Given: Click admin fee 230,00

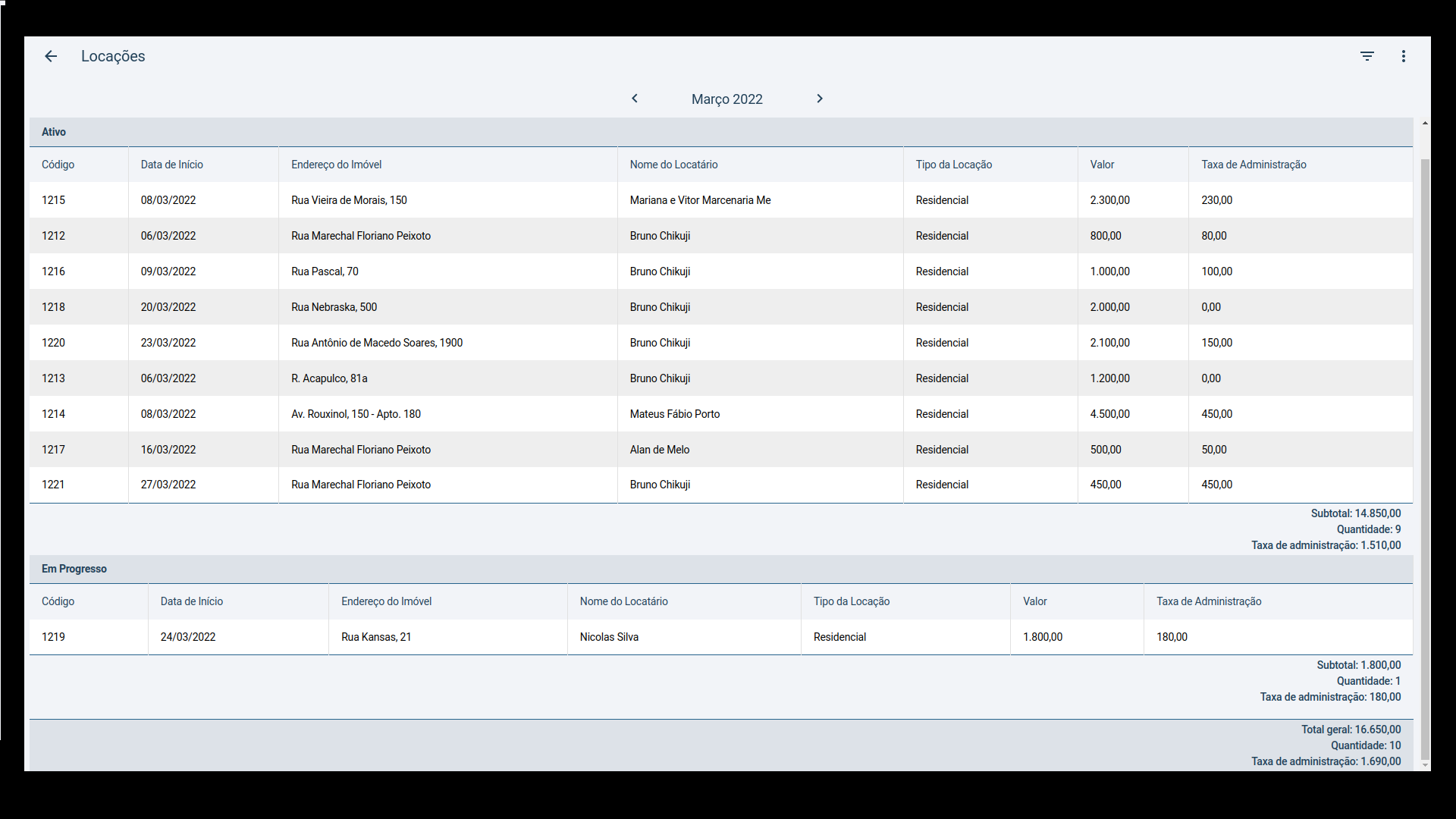Looking at the screenshot, I should tap(1216, 200).
